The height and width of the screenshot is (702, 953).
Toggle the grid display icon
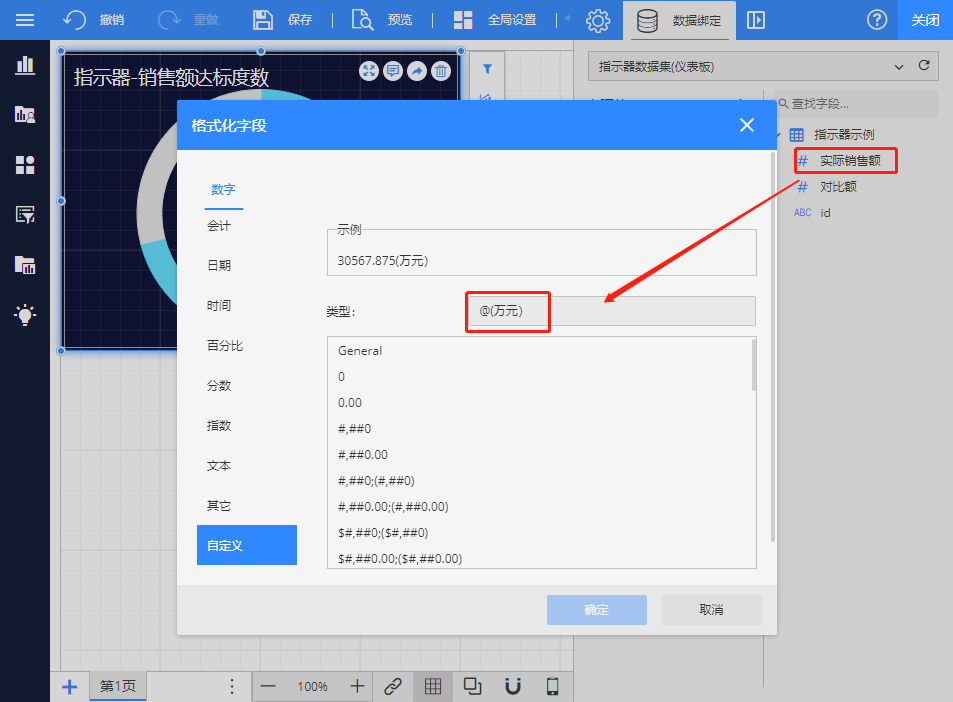pos(433,686)
